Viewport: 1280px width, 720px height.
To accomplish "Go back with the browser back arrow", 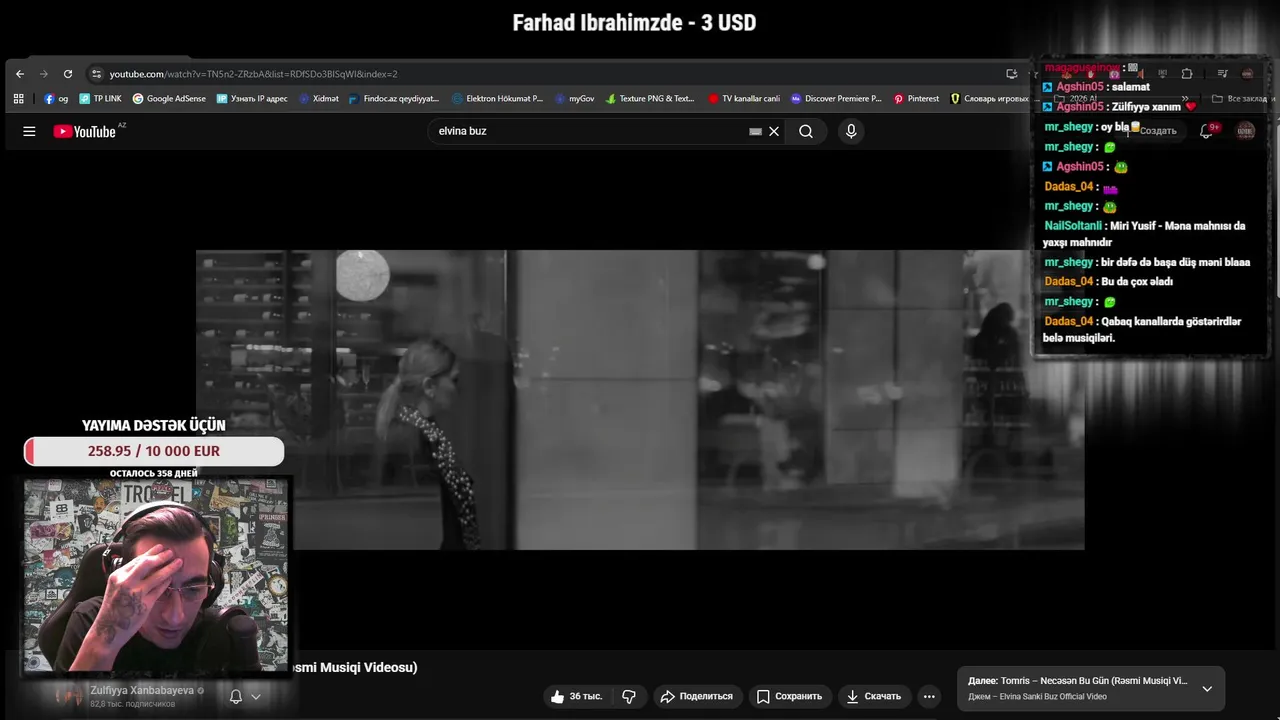I will (20, 74).
